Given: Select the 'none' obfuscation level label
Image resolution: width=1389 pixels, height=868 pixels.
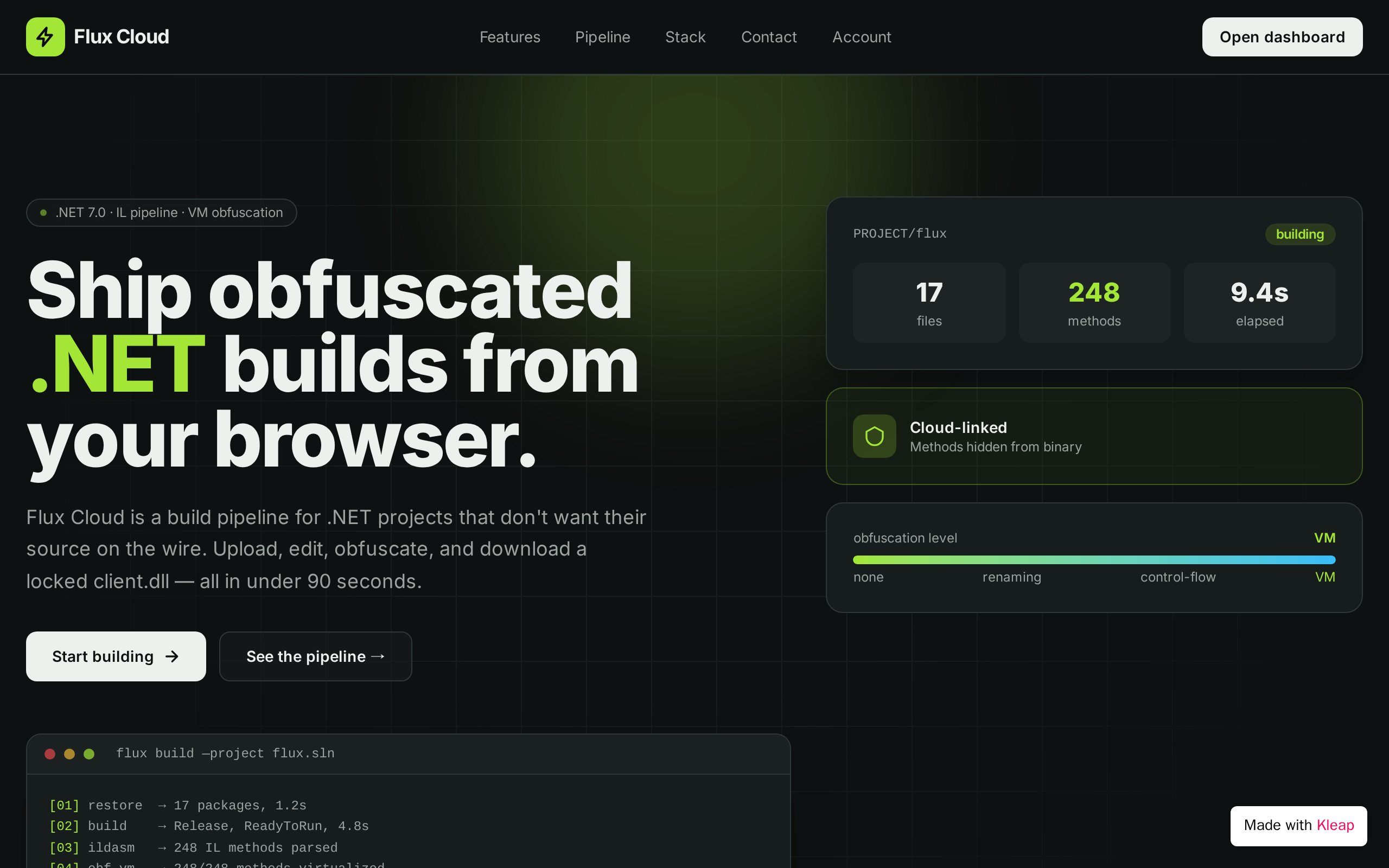Looking at the screenshot, I should pos(868,577).
